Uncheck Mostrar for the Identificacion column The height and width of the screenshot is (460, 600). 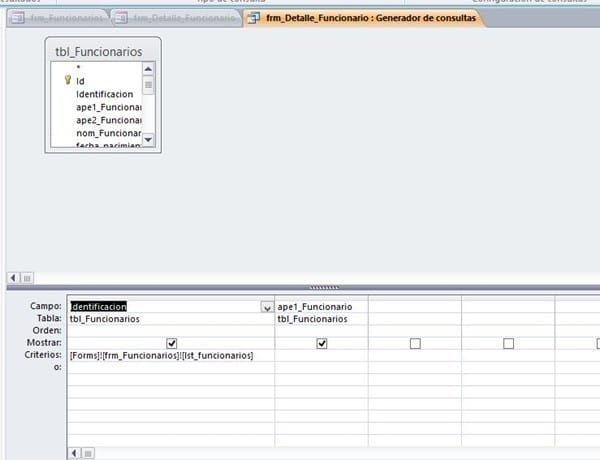pos(172,343)
